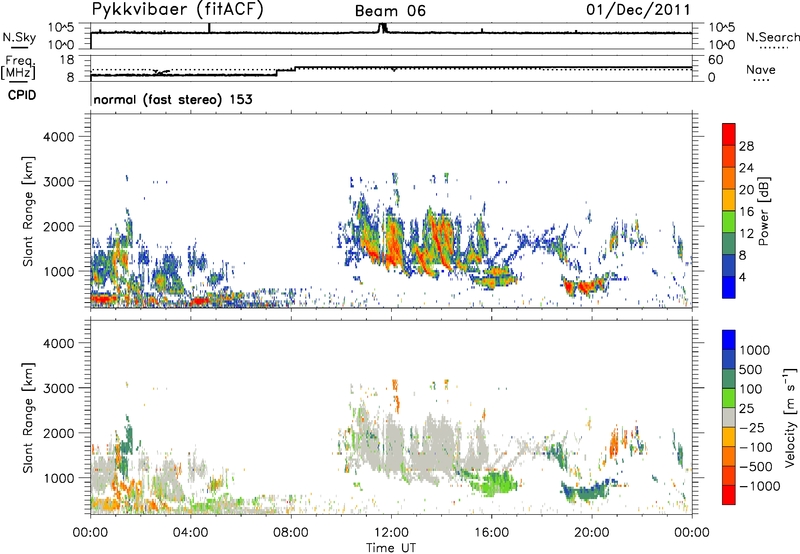The height and width of the screenshot is (554, 800).
Task: Select Slant Range label of velocity panel
Action: (28, 418)
